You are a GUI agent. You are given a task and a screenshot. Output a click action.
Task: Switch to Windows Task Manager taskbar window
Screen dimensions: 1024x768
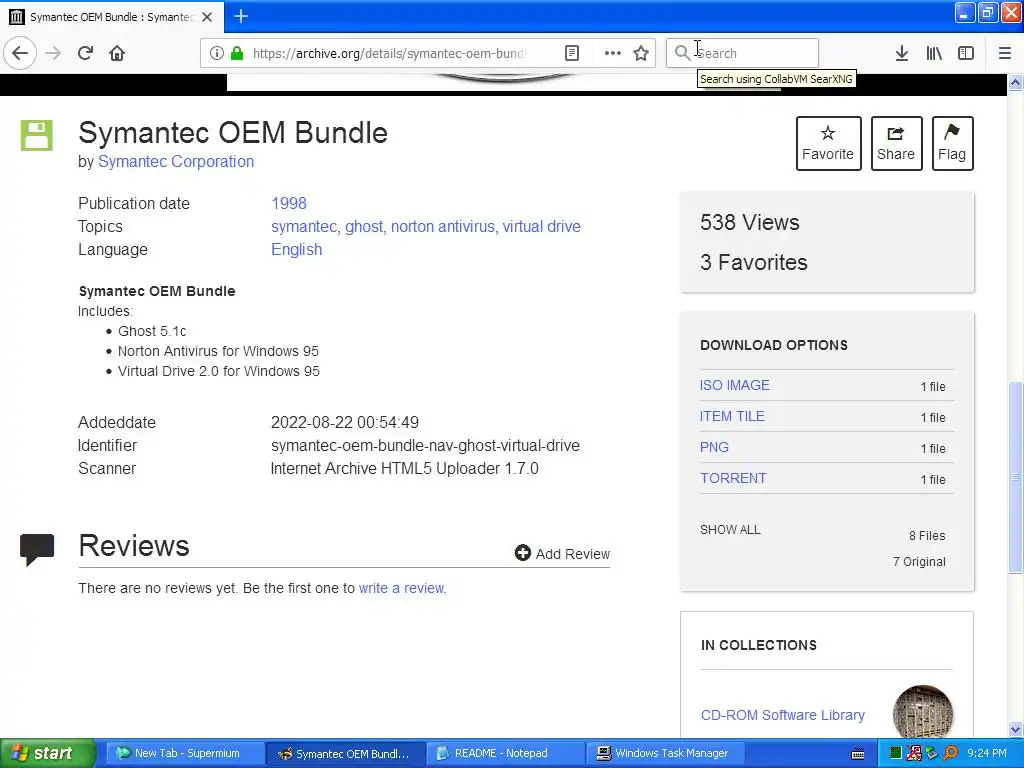tap(665, 753)
